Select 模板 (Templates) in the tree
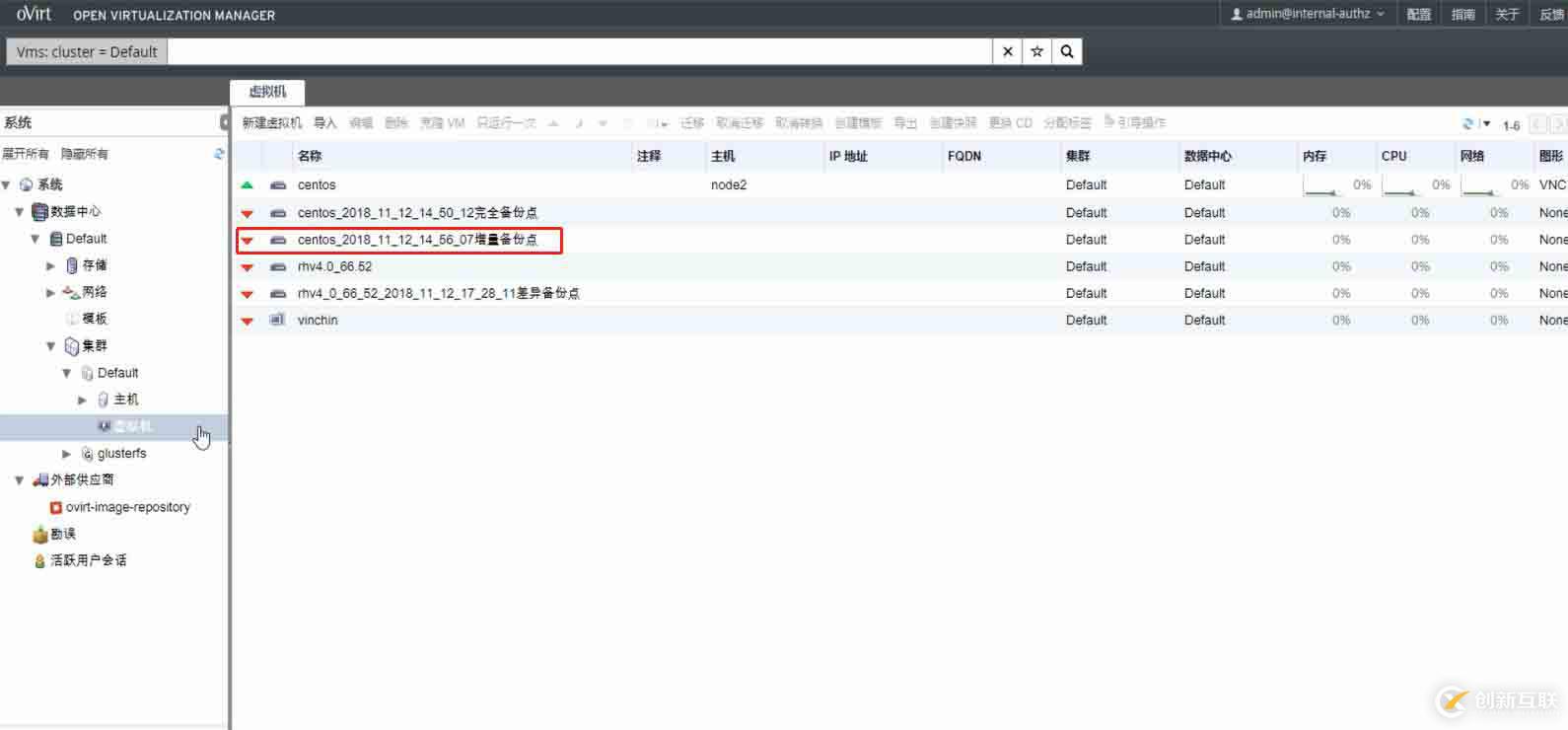1568x730 pixels. coord(95,319)
